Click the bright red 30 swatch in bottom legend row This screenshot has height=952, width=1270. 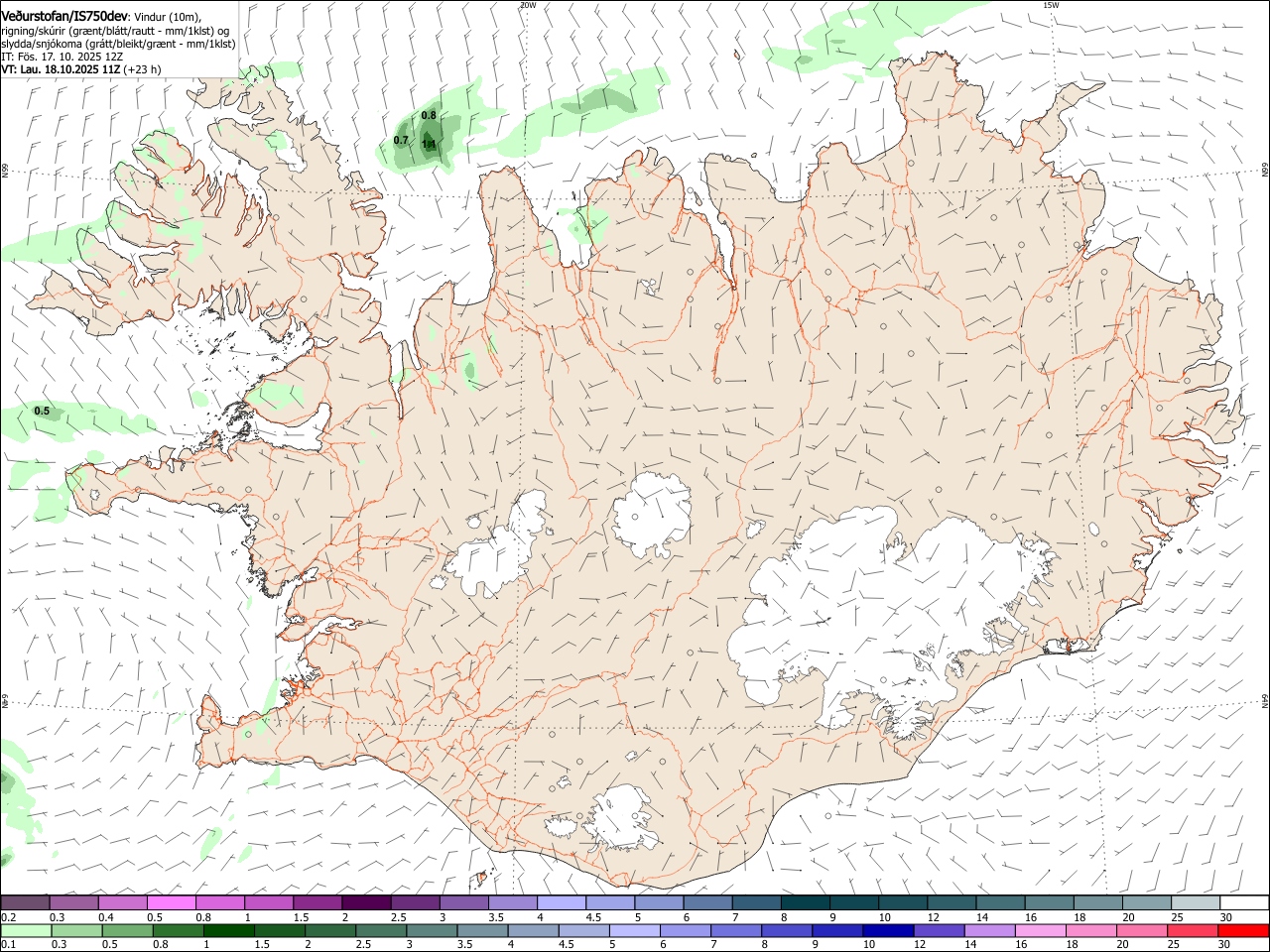click(x=1243, y=930)
